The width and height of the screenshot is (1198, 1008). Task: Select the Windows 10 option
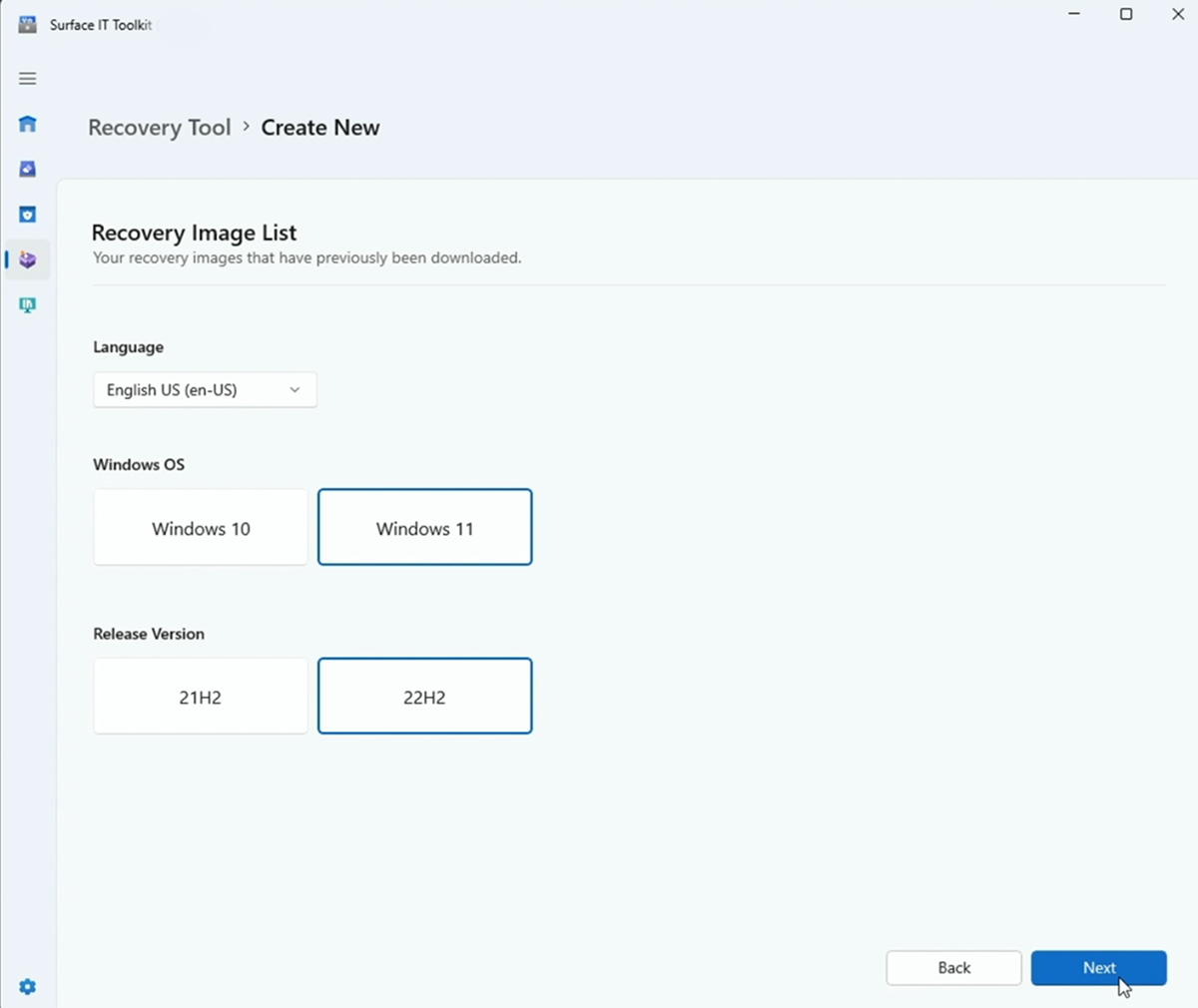click(x=200, y=527)
